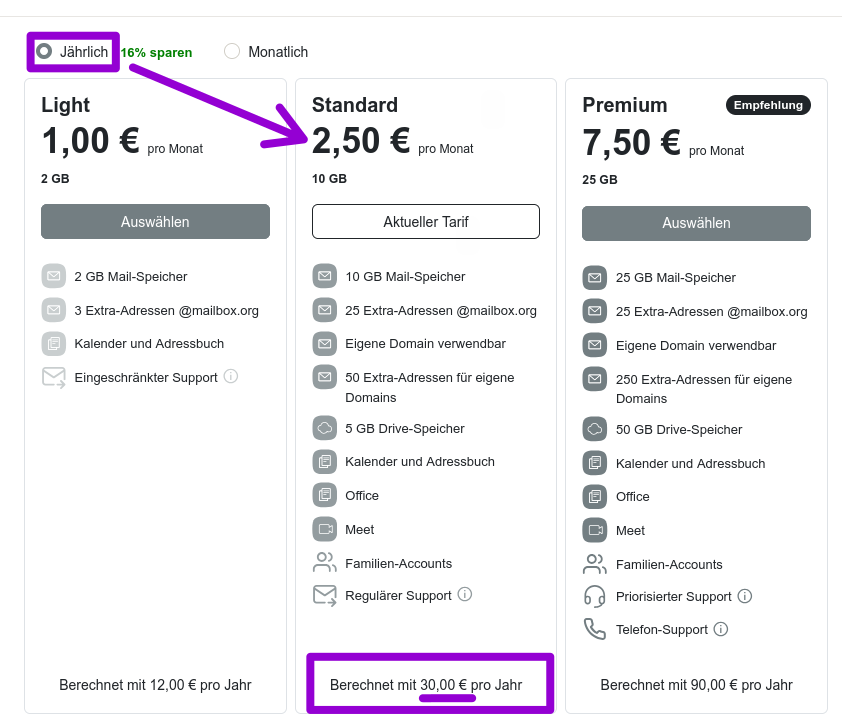Click the Premium Empfehlung badge
Image resolution: width=842 pixels, height=728 pixels.
pyautogui.click(x=768, y=105)
